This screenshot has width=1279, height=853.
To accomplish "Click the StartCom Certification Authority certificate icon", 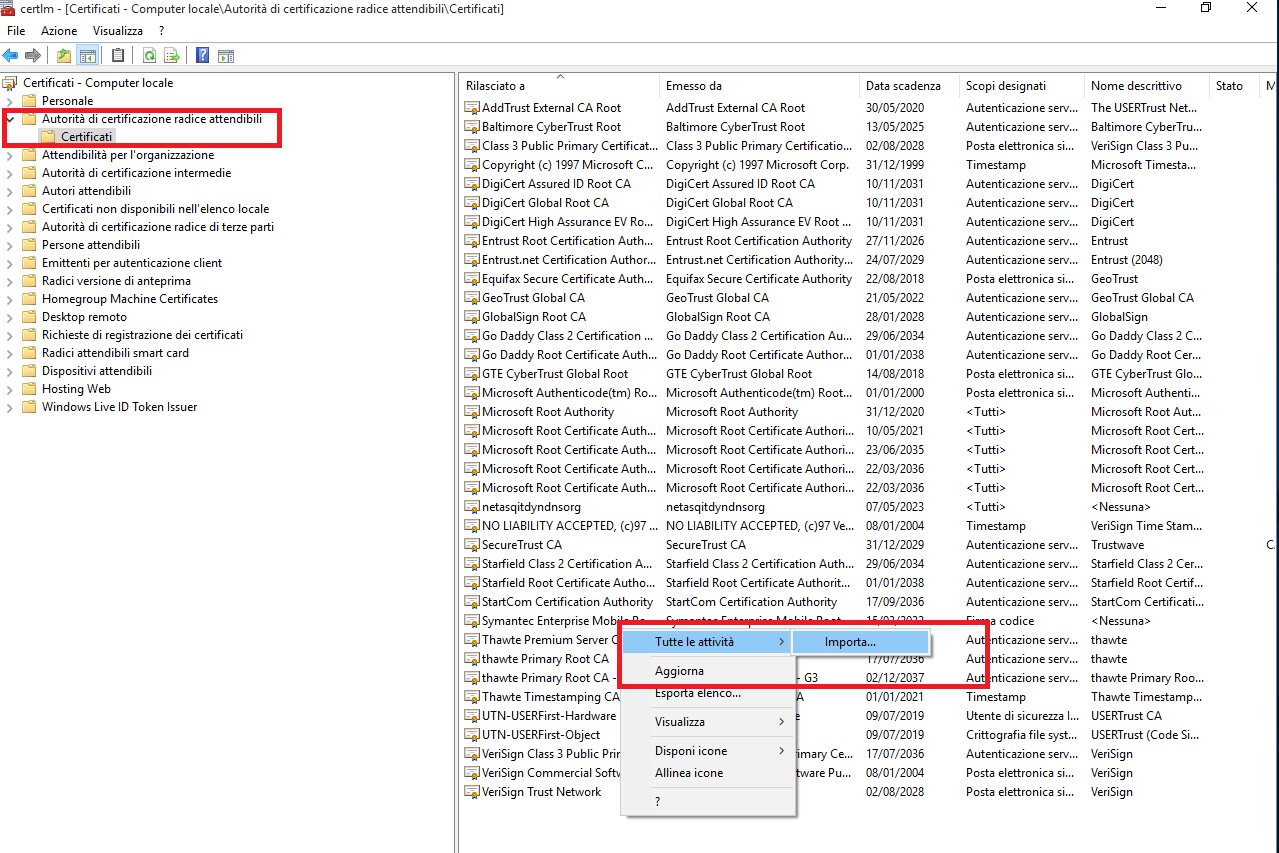I will [472, 602].
